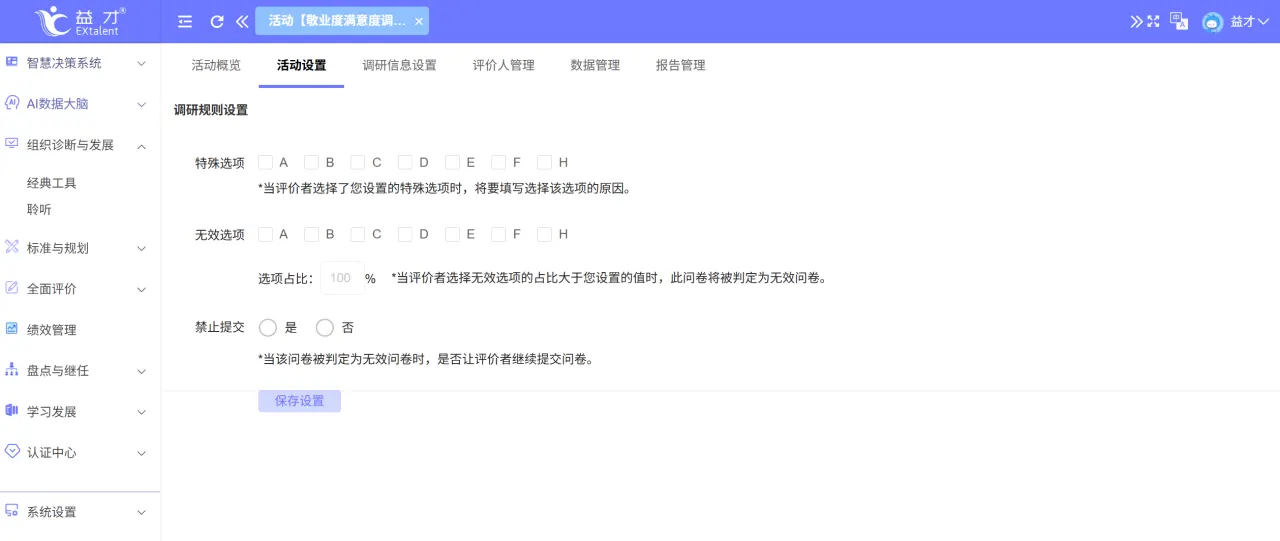Expand the 智慧决策系统 chevron
Viewport: 1280px width, 541px height.
click(x=141, y=63)
